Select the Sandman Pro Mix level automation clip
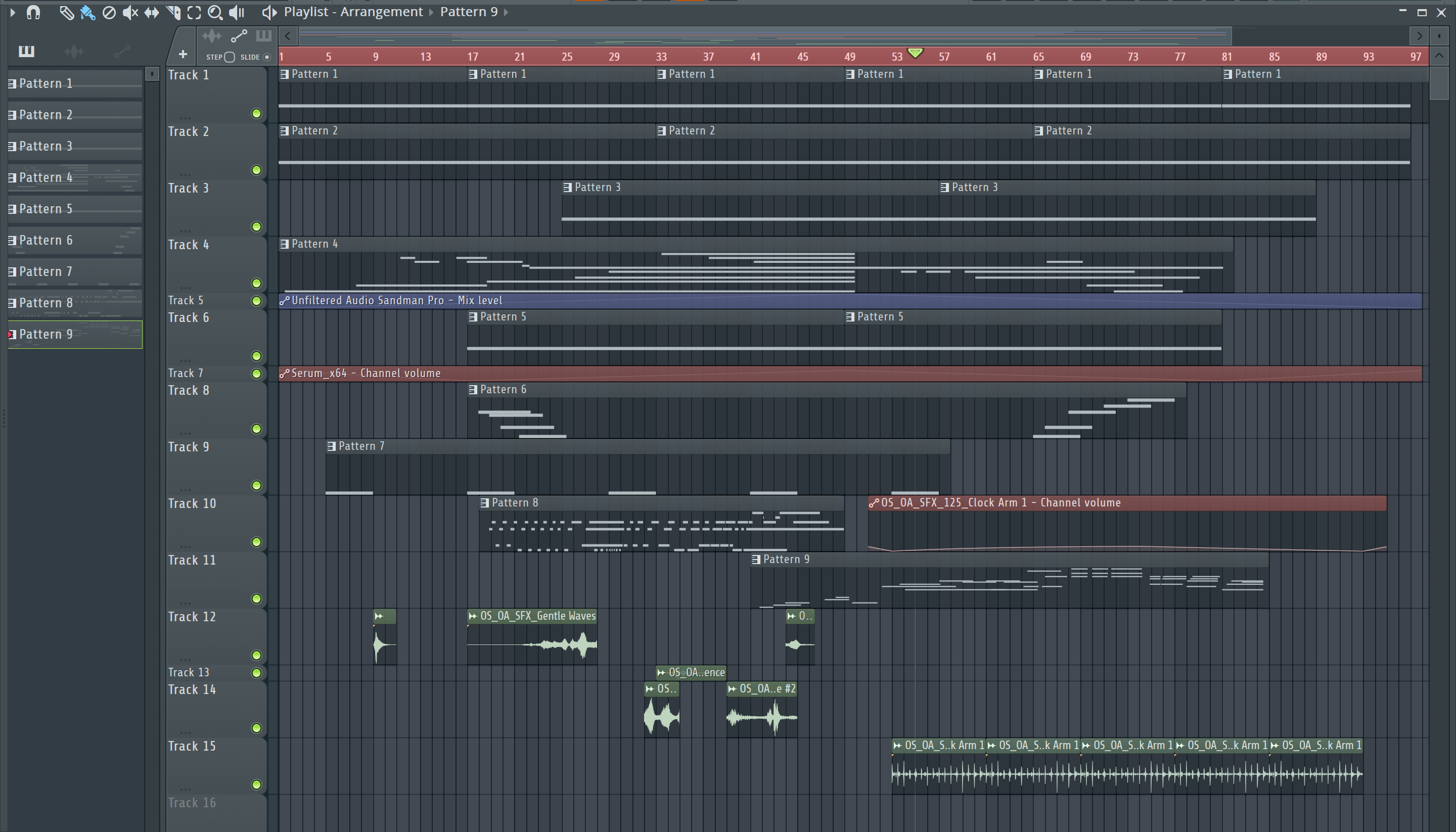Viewport: 1456px width, 832px height. coord(850,301)
